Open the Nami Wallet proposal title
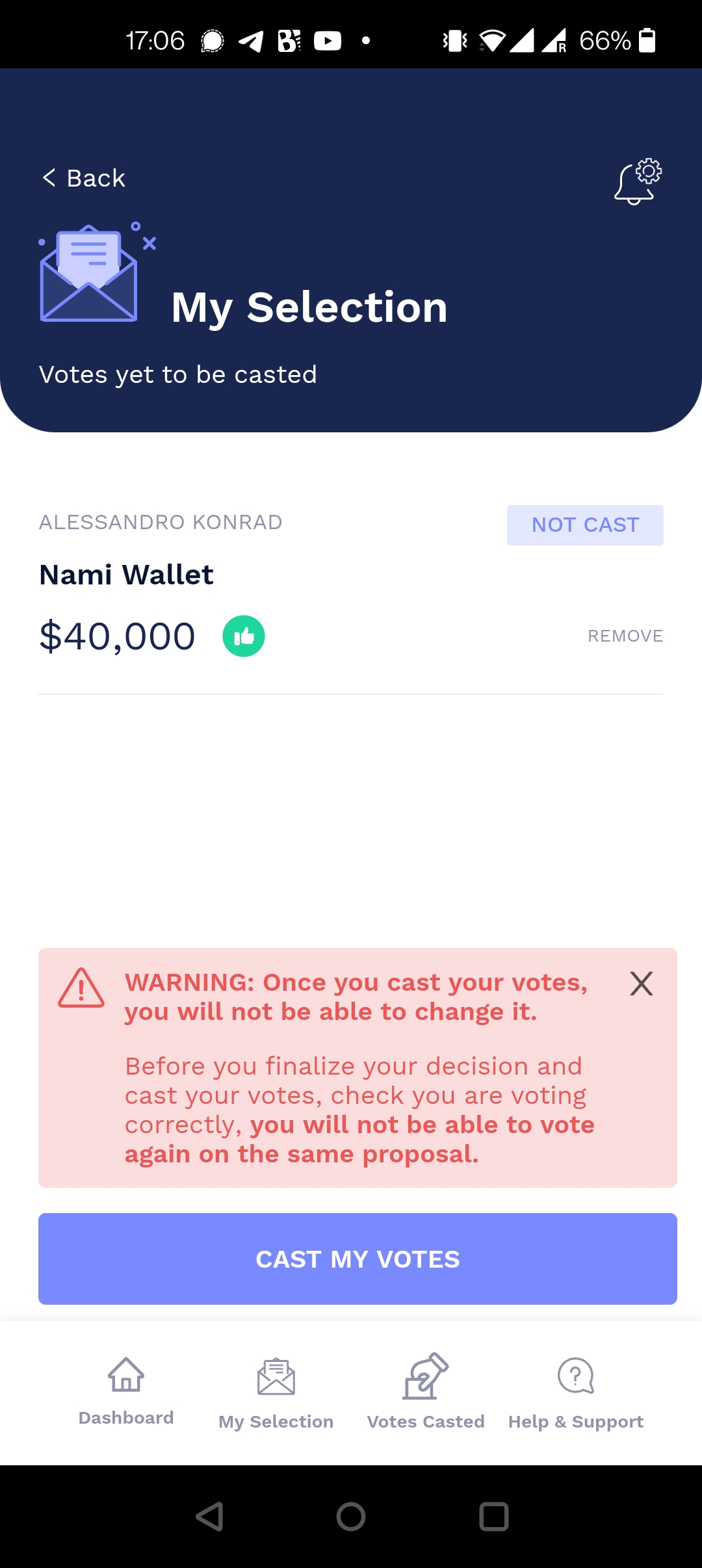Screen dimensions: 702x1568 coord(127,575)
